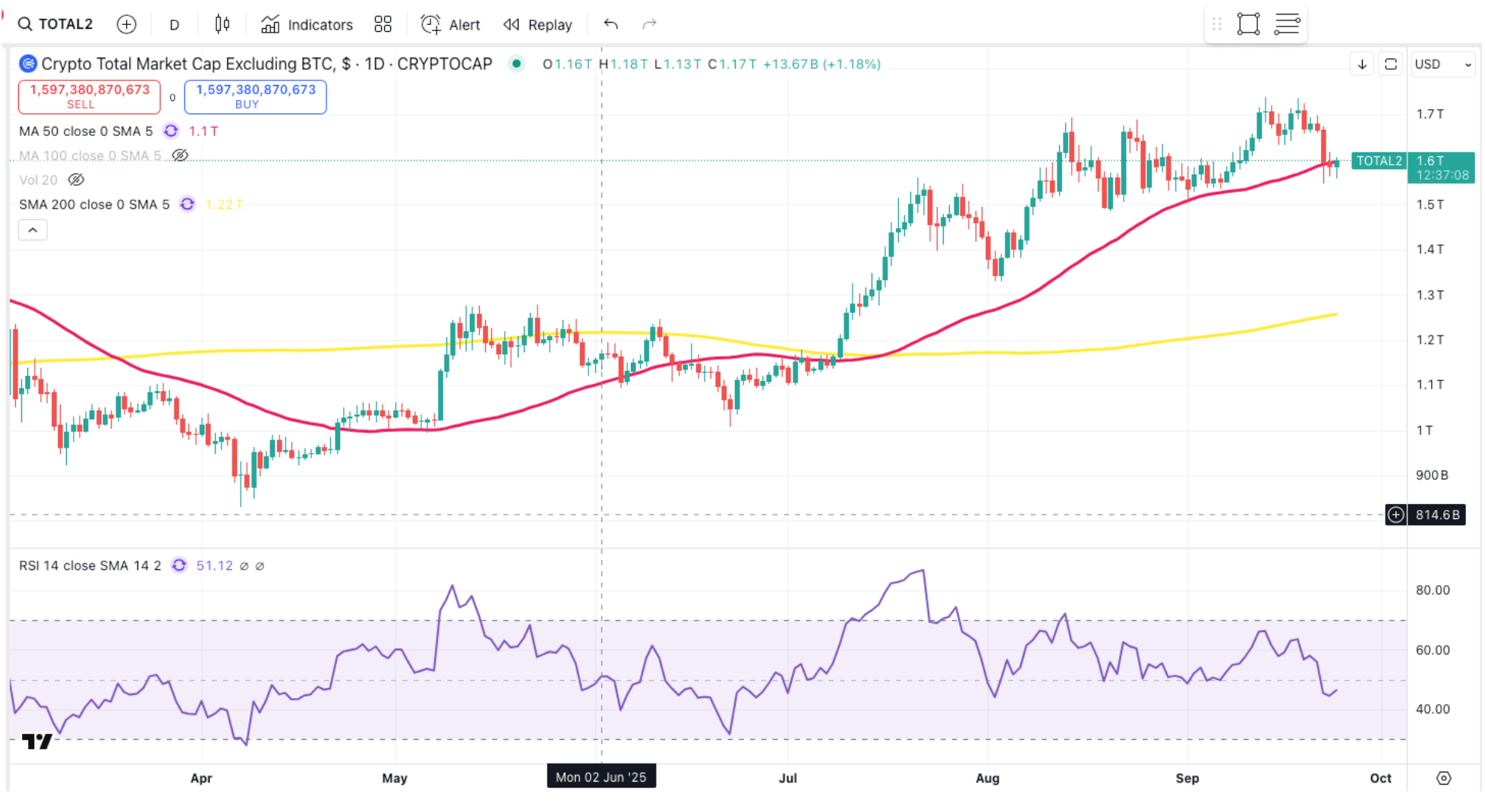
Task: Toggle visibility of the Vol 20 indicator
Action: [x=76, y=180]
